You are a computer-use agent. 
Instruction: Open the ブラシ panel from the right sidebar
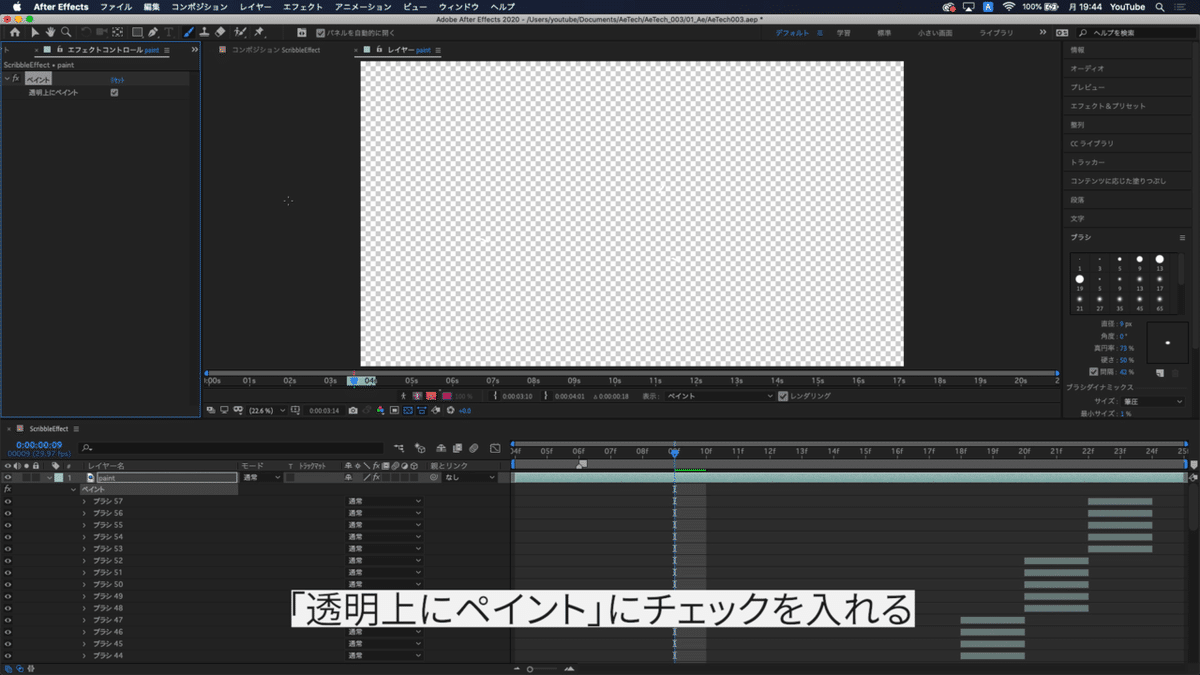(1082, 237)
